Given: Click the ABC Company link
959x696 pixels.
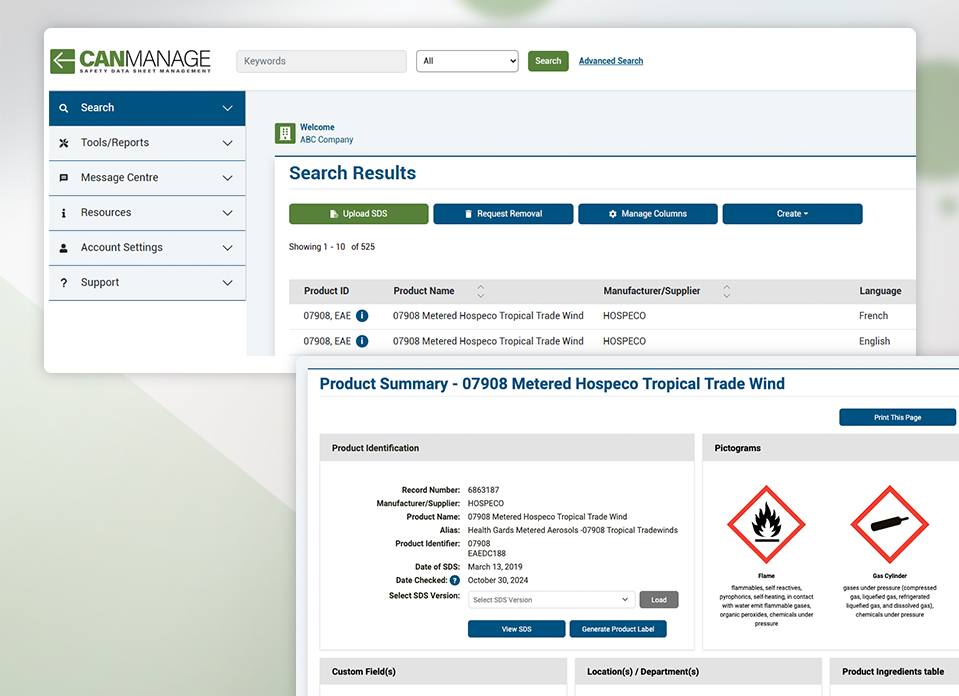Looking at the screenshot, I should [x=327, y=140].
